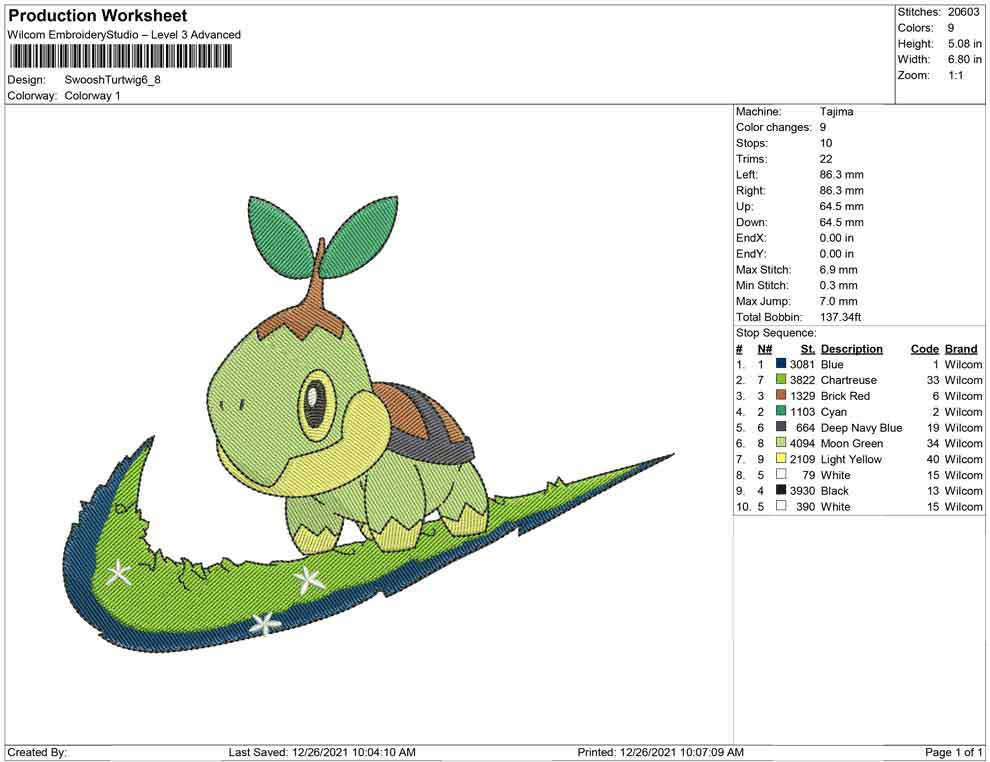990x762 pixels.
Task: Click the 'Production Worksheet' title
Action: pyautogui.click(x=98, y=16)
